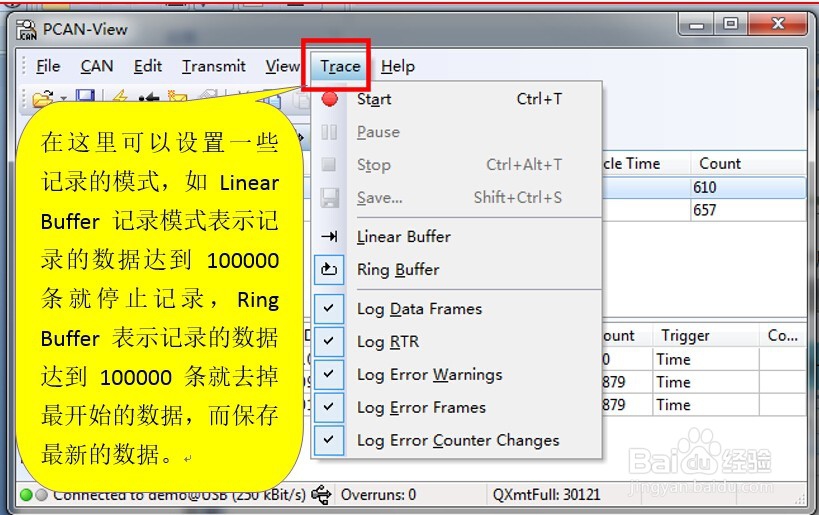The width and height of the screenshot is (819, 515).
Task: Open the File menu
Action: (x=48, y=66)
